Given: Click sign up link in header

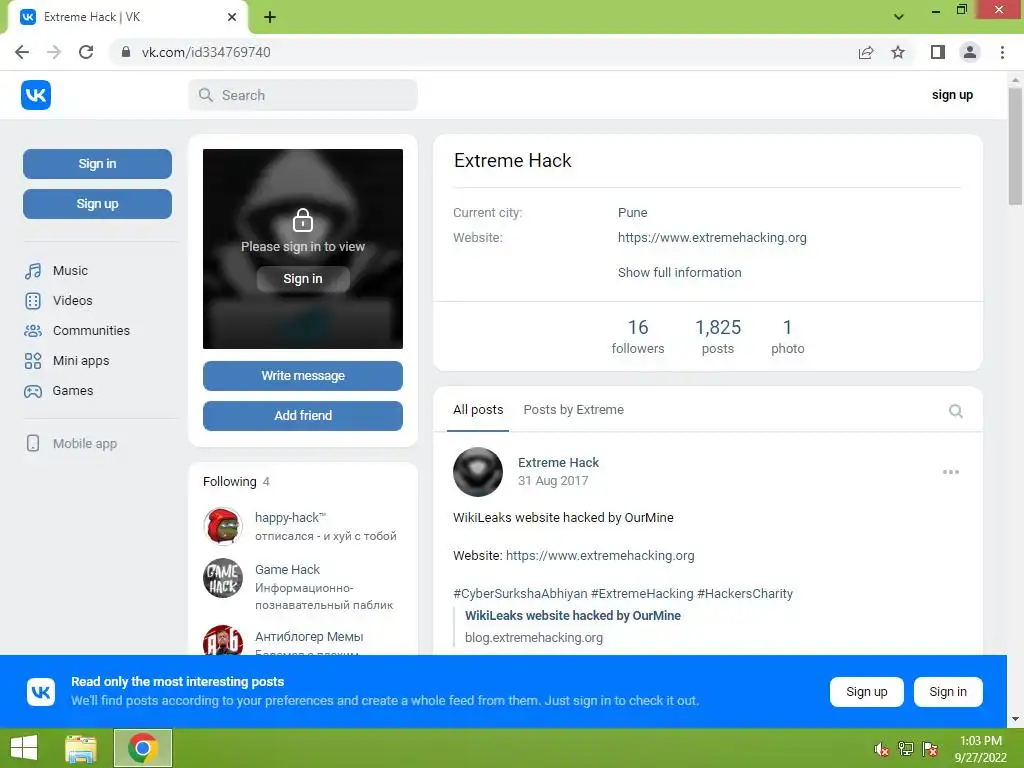Looking at the screenshot, I should (x=952, y=95).
